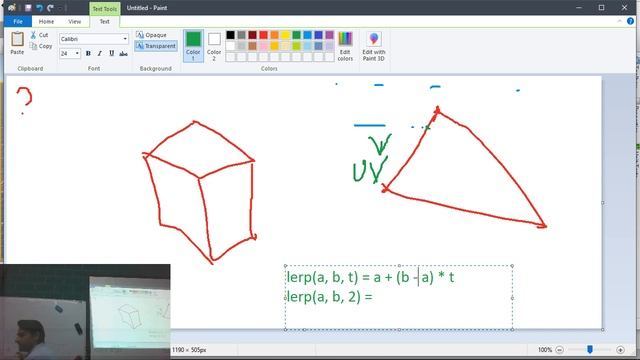Minimize the Paint window

point(579,8)
